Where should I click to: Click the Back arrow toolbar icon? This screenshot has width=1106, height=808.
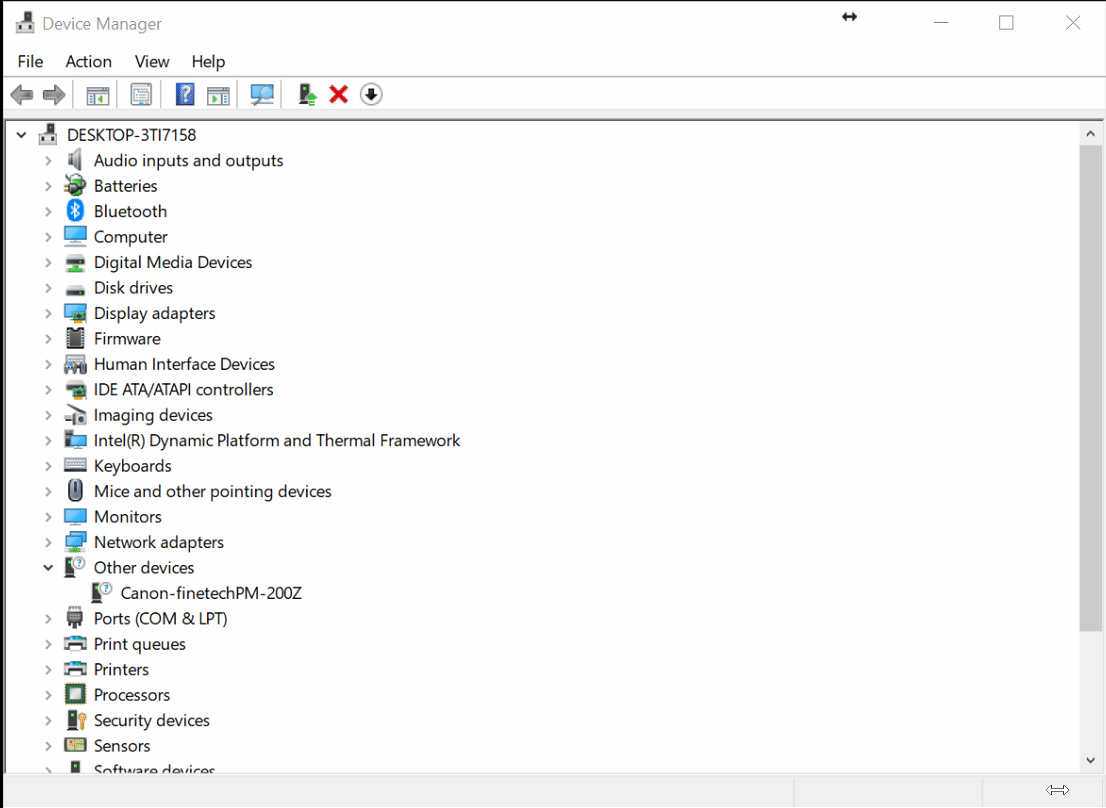pyautogui.click(x=22, y=94)
